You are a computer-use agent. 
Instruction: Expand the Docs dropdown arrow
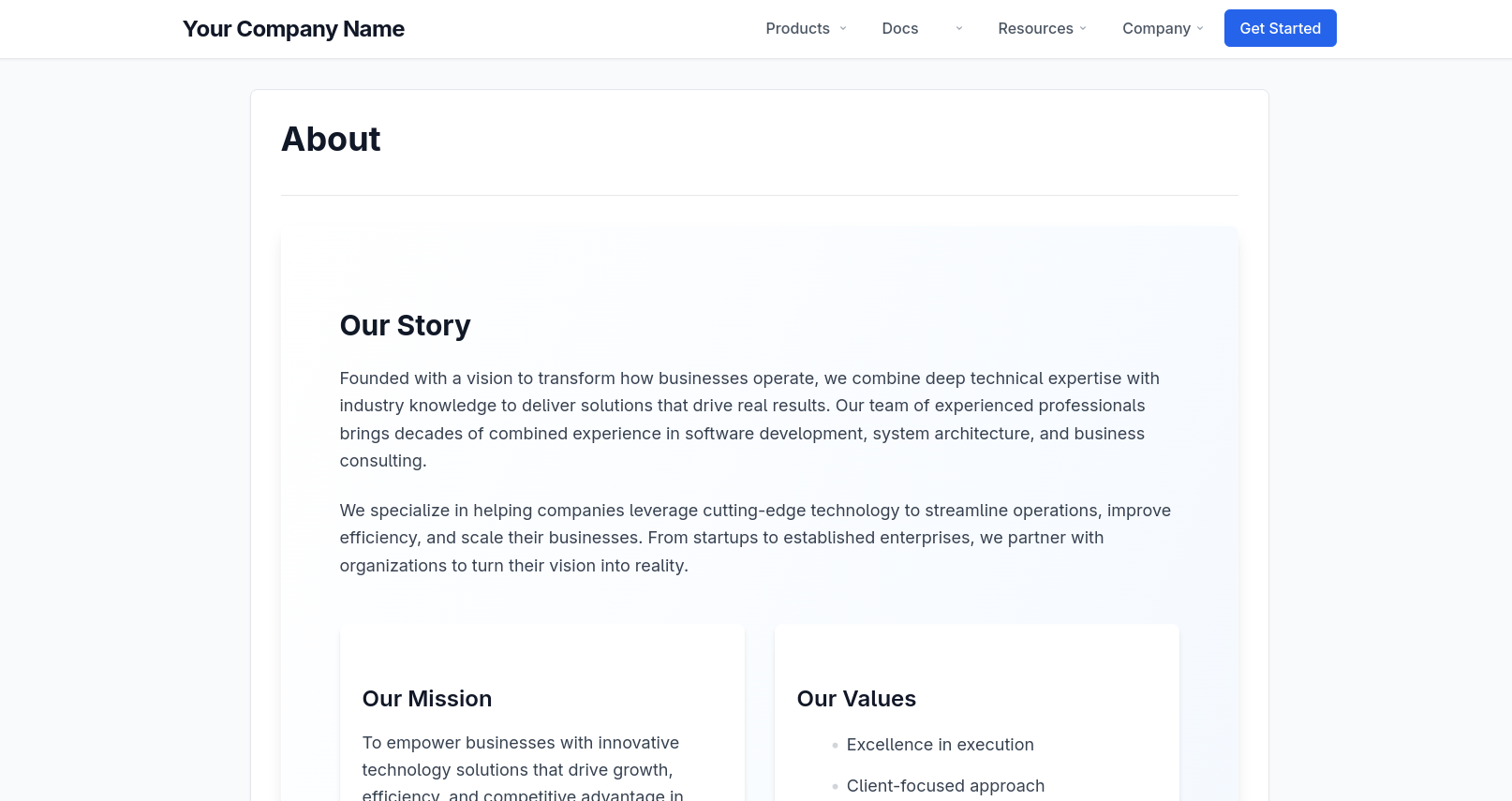(958, 28)
